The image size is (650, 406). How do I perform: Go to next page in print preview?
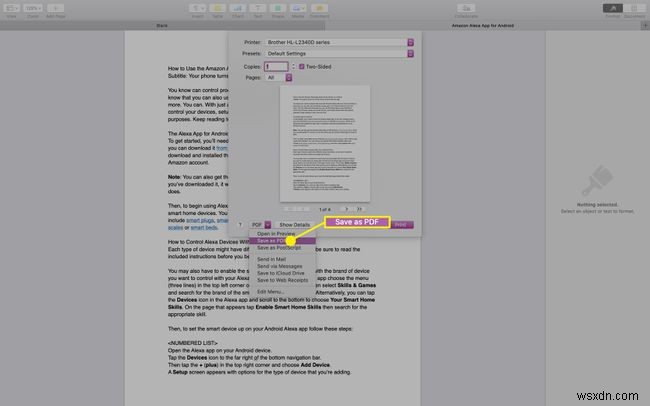click(x=347, y=209)
